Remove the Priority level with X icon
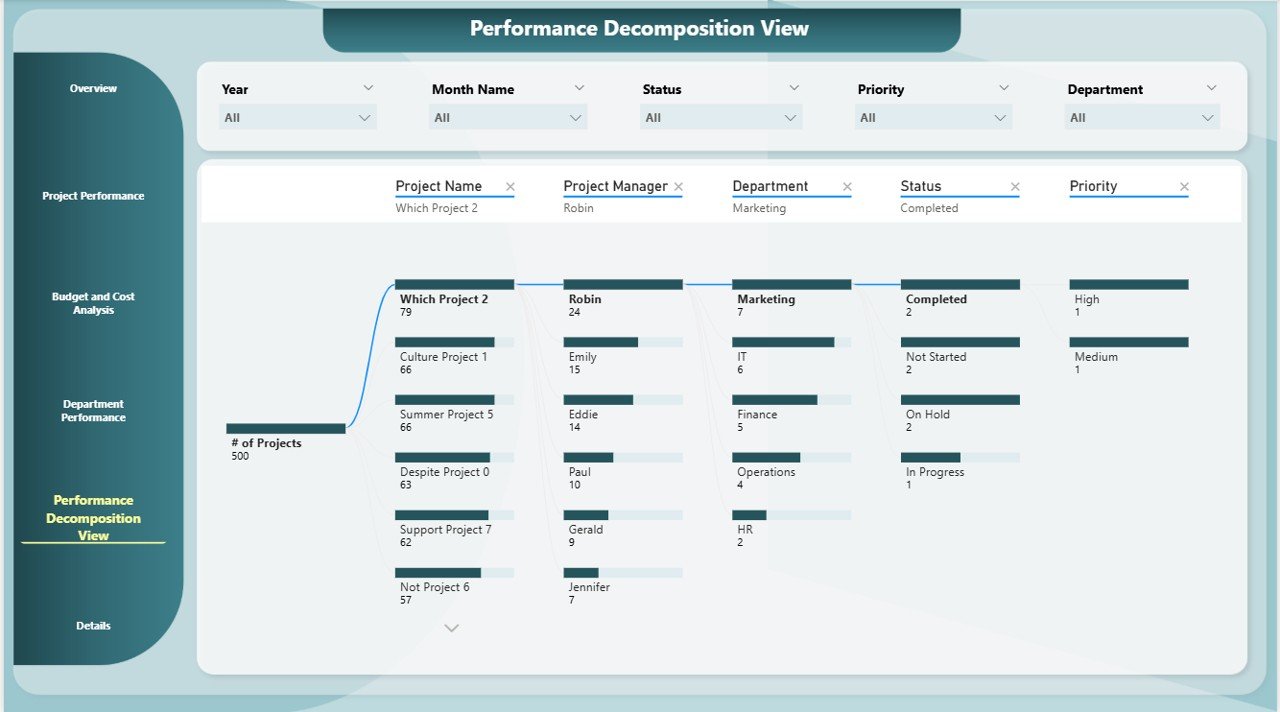 pyautogui.click(x=1184, y=187)
